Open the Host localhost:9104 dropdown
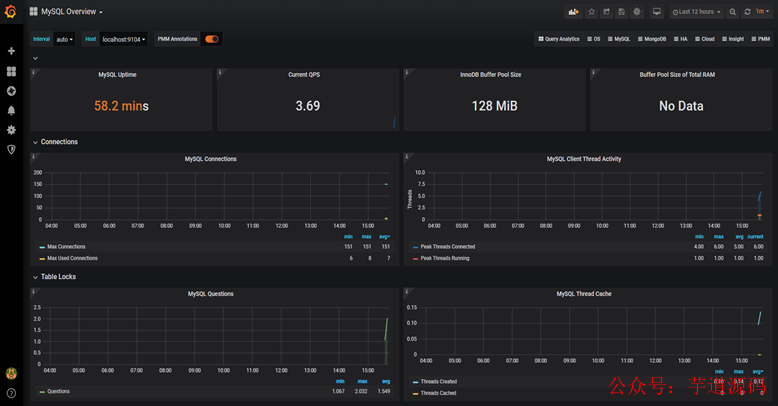Image resolution: width=778 pixels, height=406 pixels. 124,39
